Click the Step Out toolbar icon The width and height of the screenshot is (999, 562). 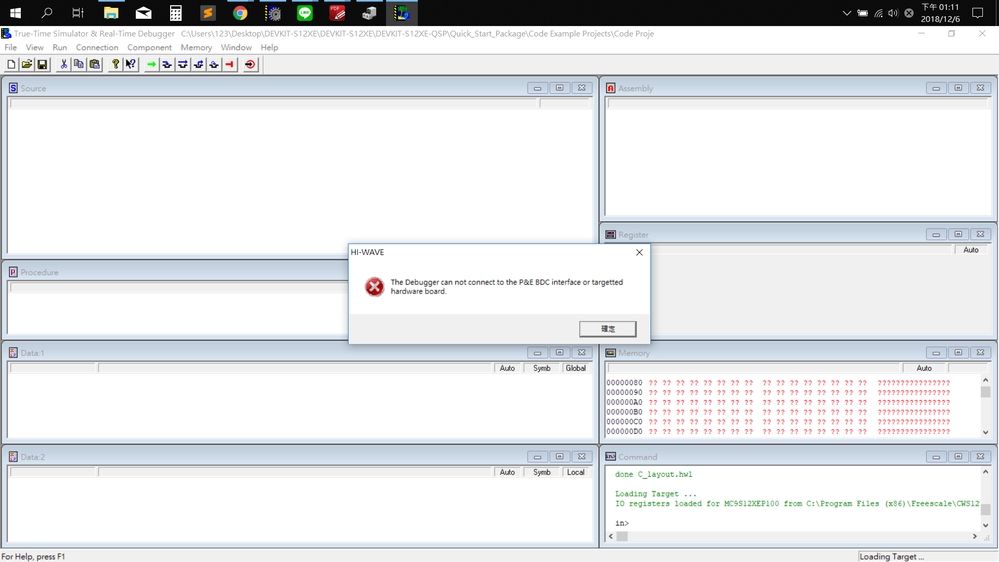tap(198, 64)
